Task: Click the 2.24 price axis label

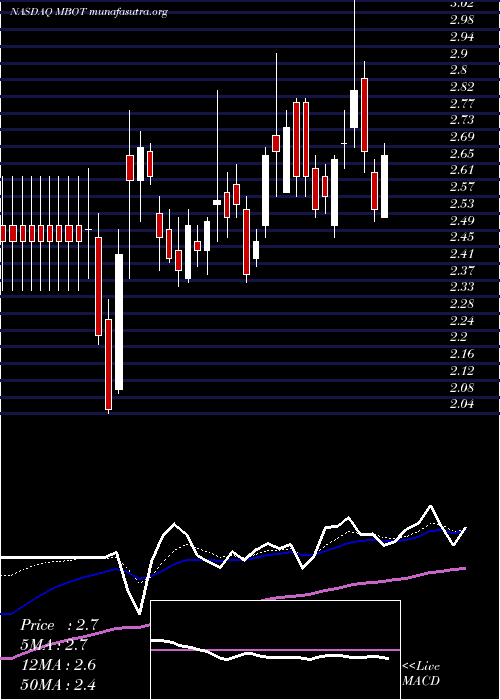Action: (x=462, y=321)
